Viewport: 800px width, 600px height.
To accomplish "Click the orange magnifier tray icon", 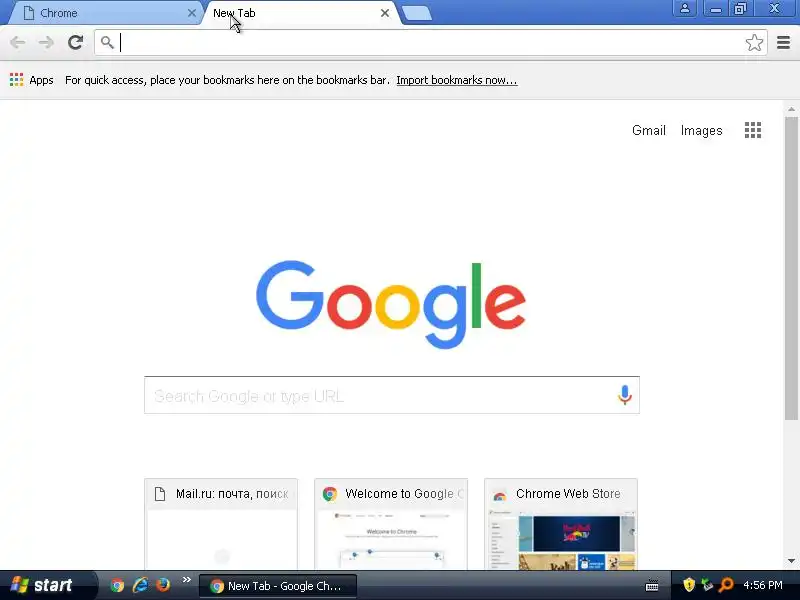I will click(726, 585).
